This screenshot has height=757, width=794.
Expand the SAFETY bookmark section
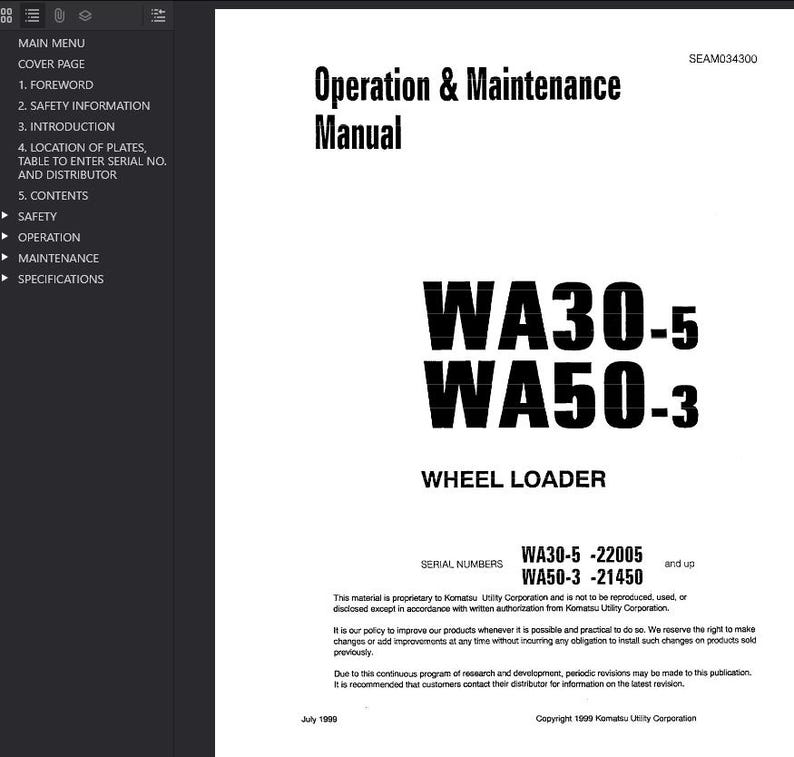pyautogui.click(x=5, y=216)
